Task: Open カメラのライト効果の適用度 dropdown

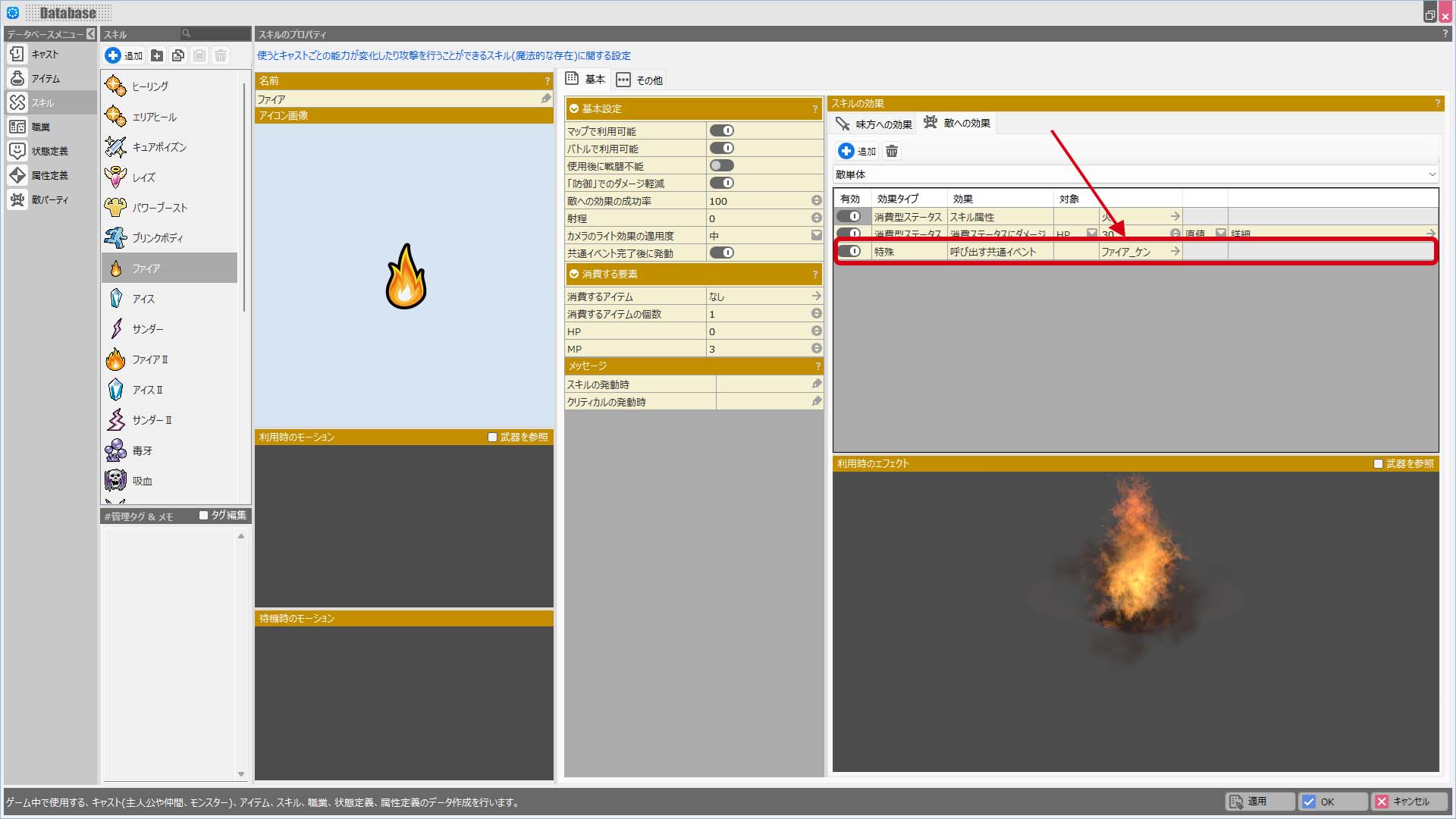Action: (816, 236)
